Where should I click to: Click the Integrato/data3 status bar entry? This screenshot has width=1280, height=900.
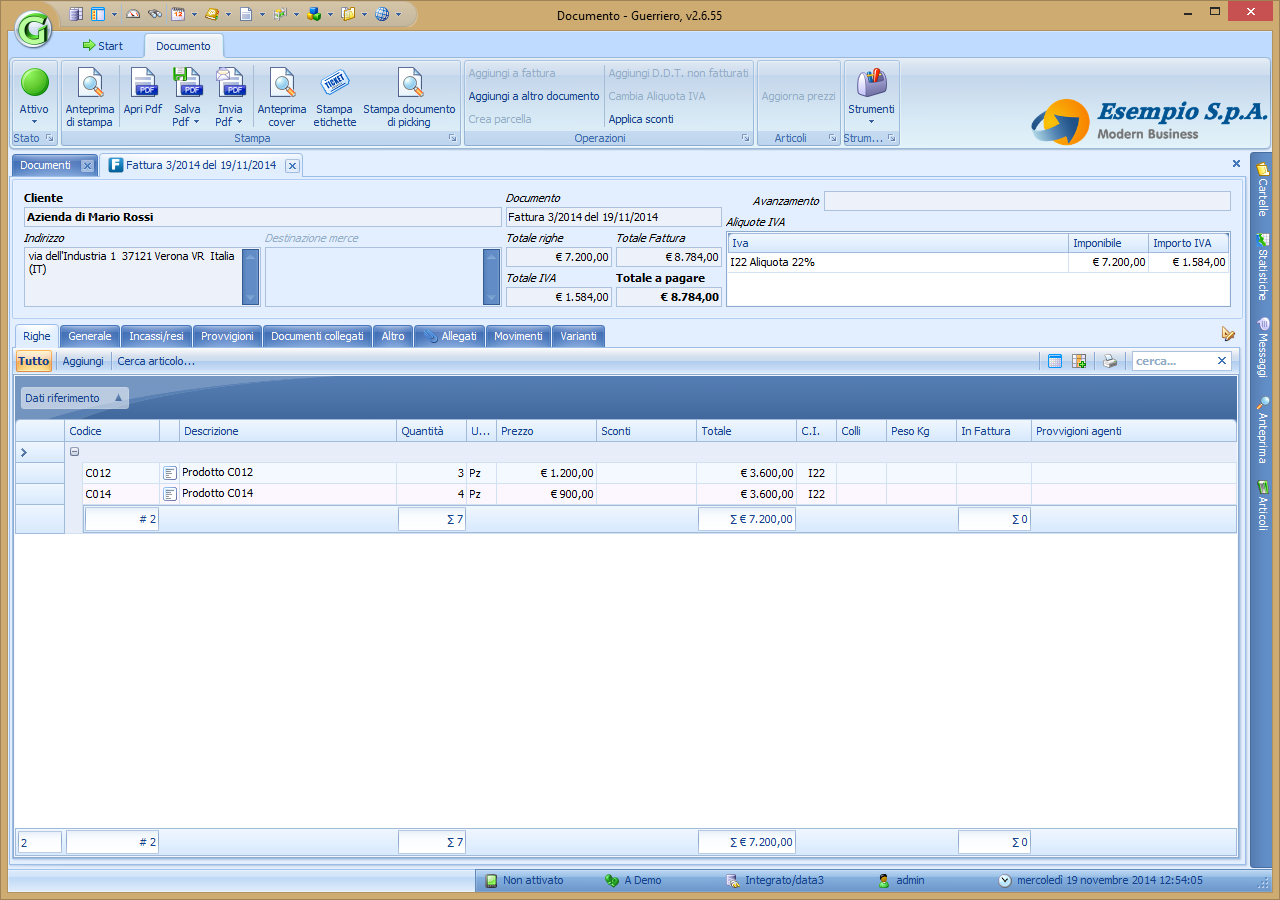point(776,881)
